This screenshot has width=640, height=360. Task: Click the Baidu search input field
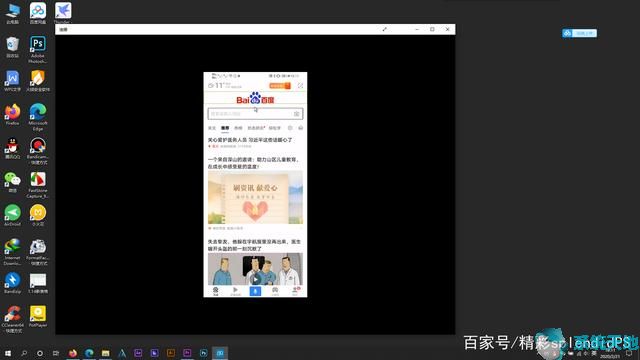coord(255,113)
